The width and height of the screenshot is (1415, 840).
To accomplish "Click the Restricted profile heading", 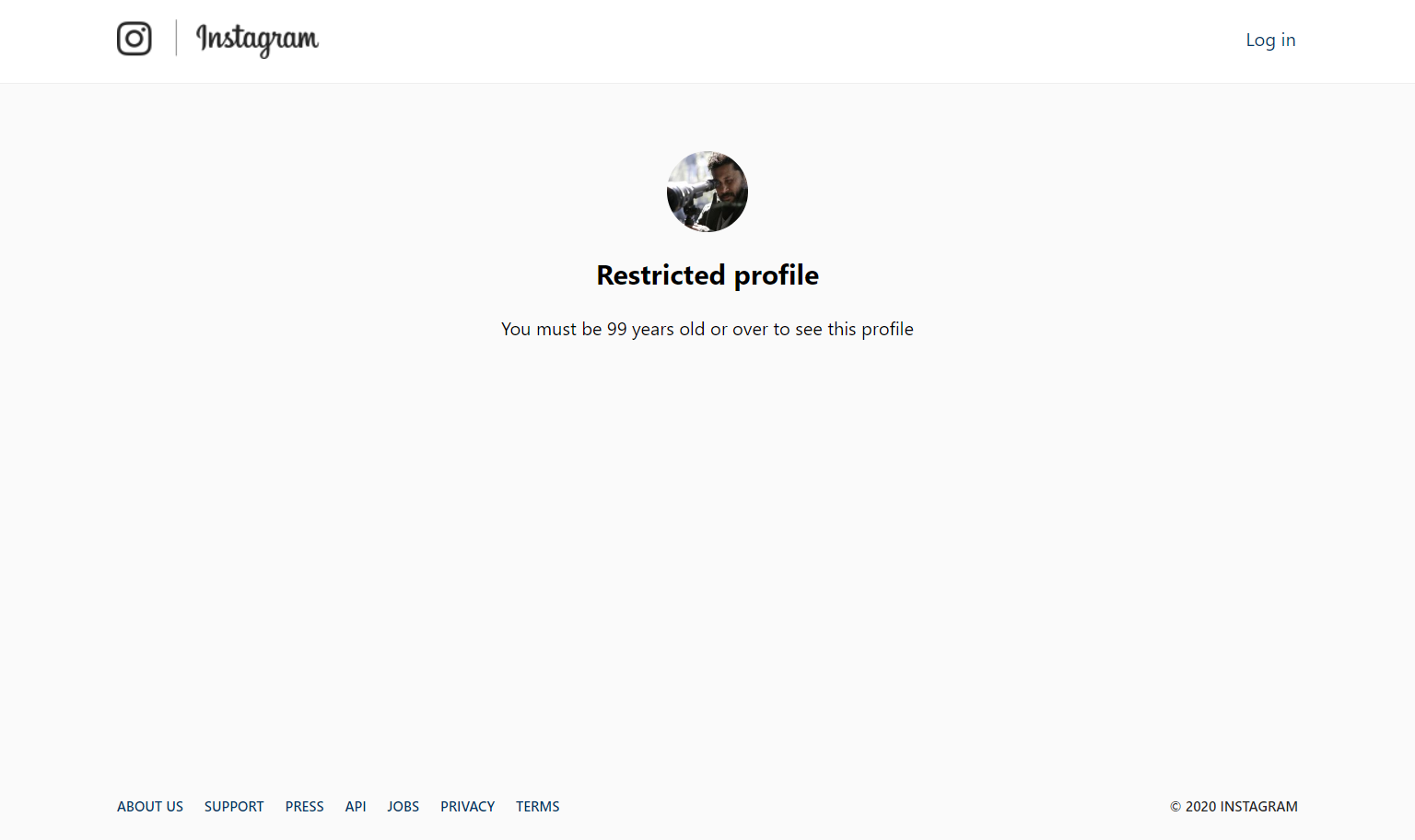I will [707, 275].
